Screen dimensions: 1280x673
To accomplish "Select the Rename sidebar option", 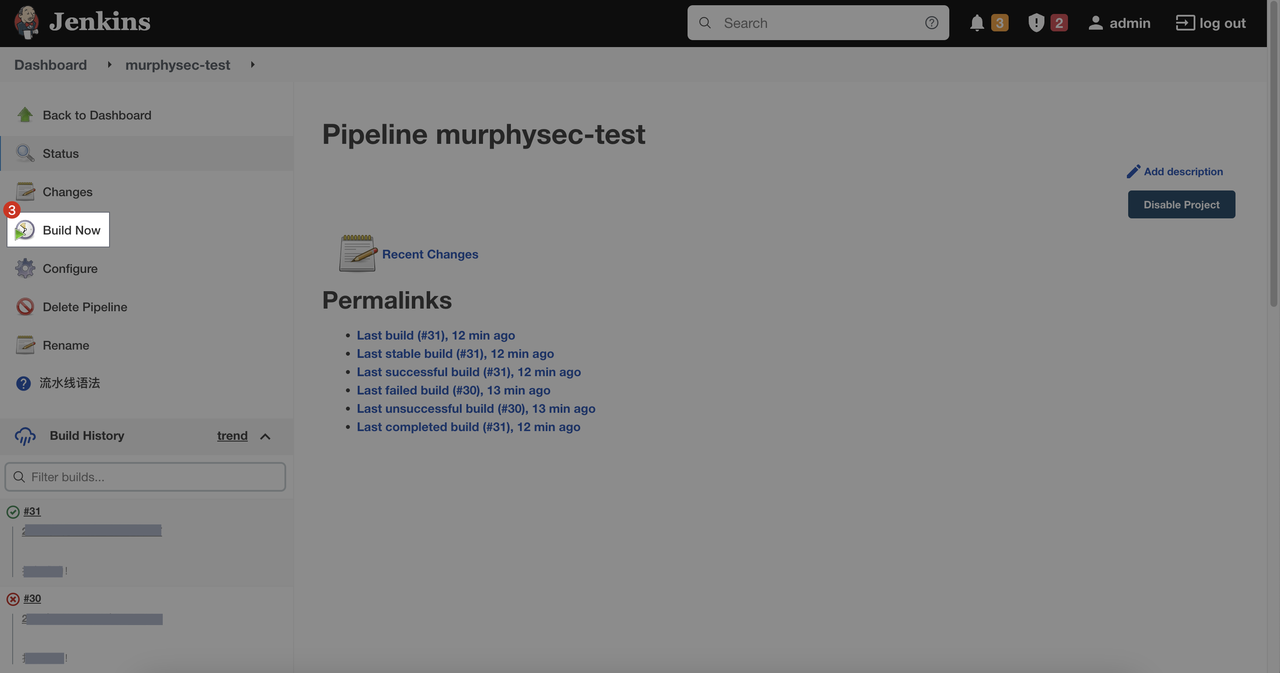I will [x=66, y=346].
